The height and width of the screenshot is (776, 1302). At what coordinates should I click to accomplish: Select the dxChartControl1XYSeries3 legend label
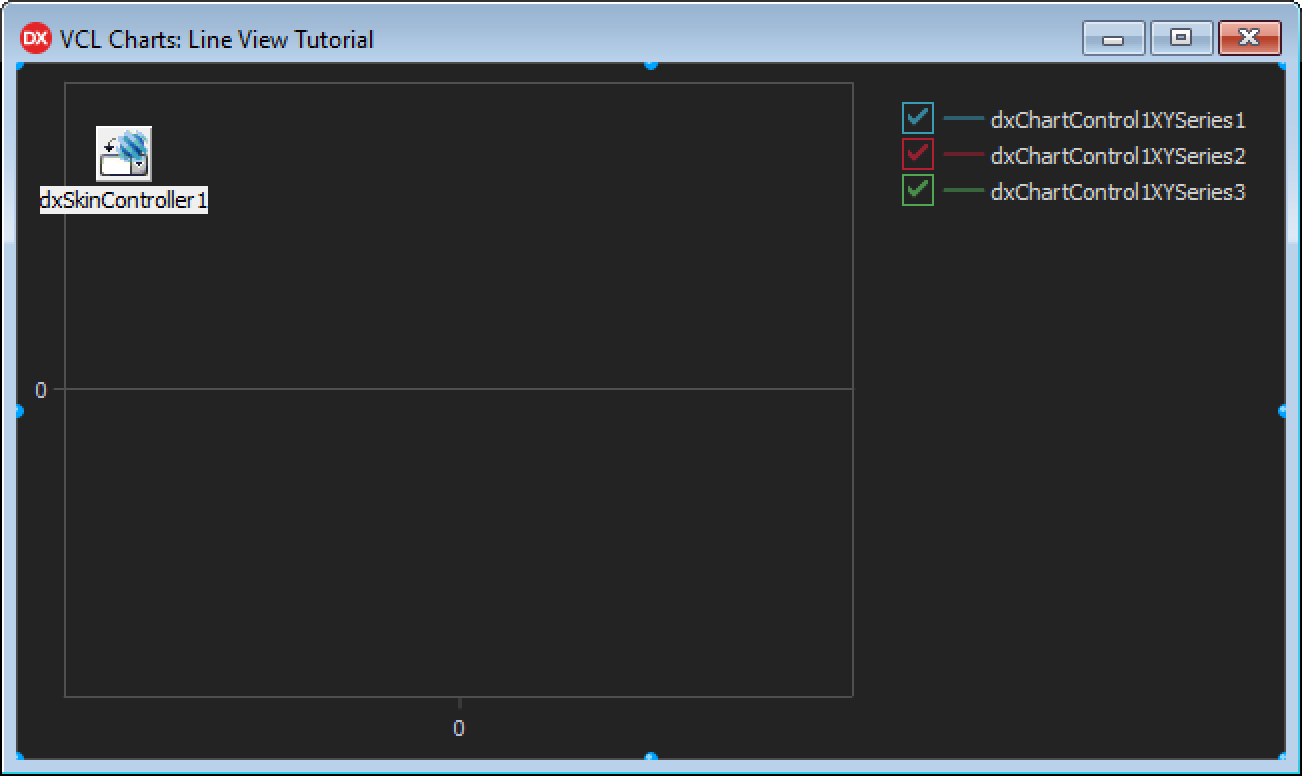1117,192
